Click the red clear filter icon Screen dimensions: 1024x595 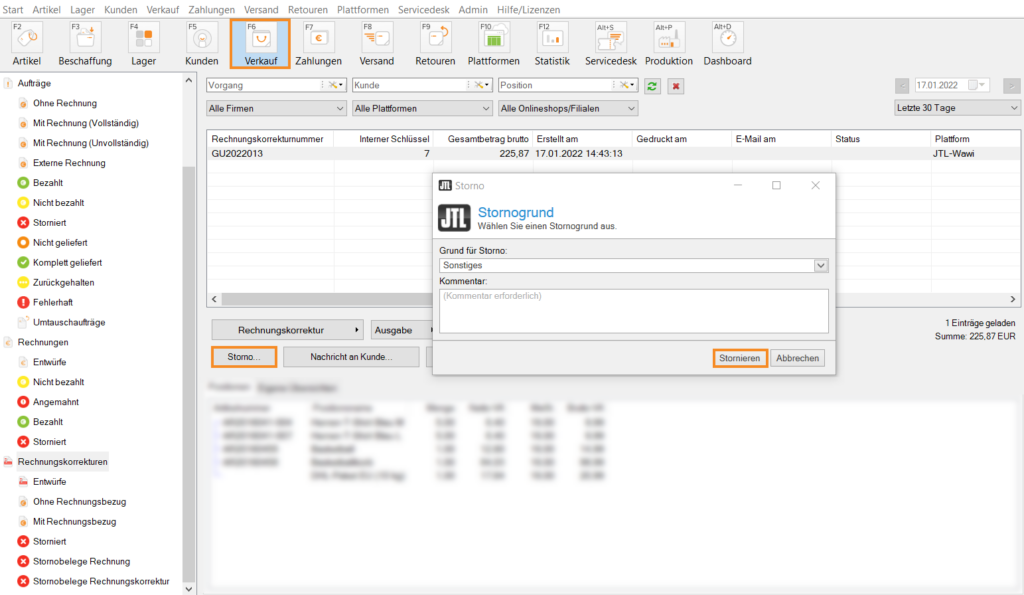click(676, 86)
